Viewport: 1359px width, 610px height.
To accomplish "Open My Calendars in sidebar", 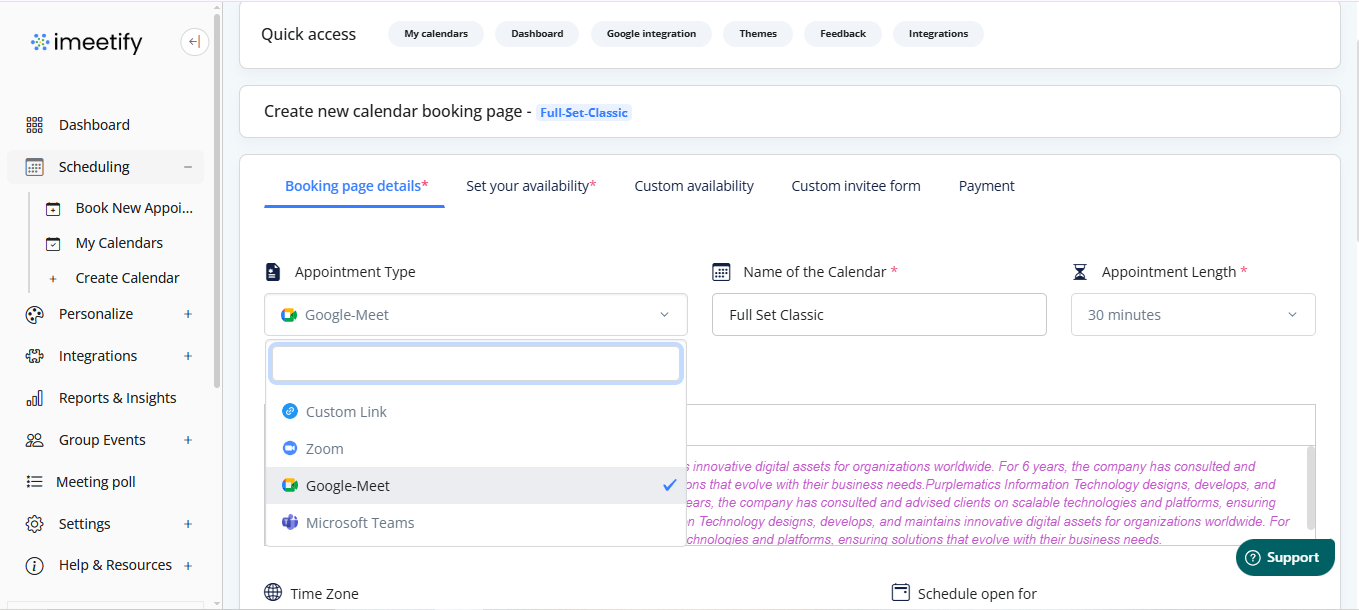I will tap(119, 243).
